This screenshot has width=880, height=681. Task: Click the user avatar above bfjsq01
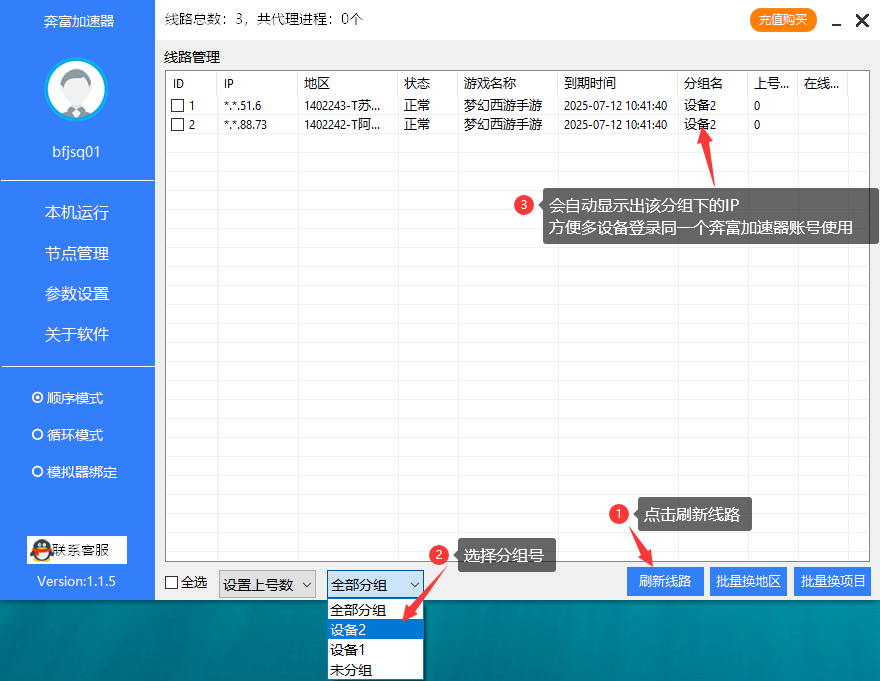coord(76,89)
